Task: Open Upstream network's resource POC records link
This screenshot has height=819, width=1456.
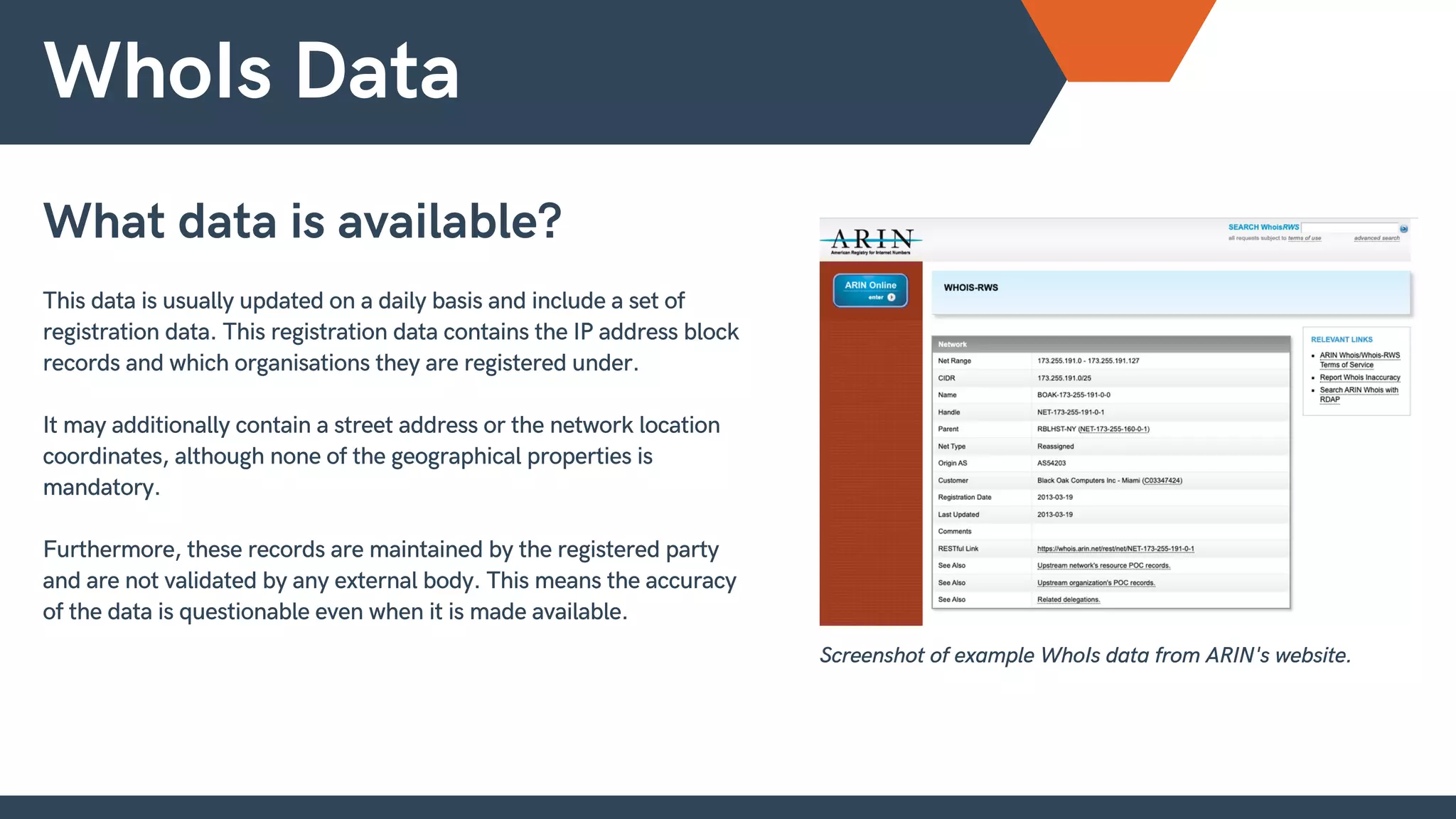Action: [x=1103, y=566]
